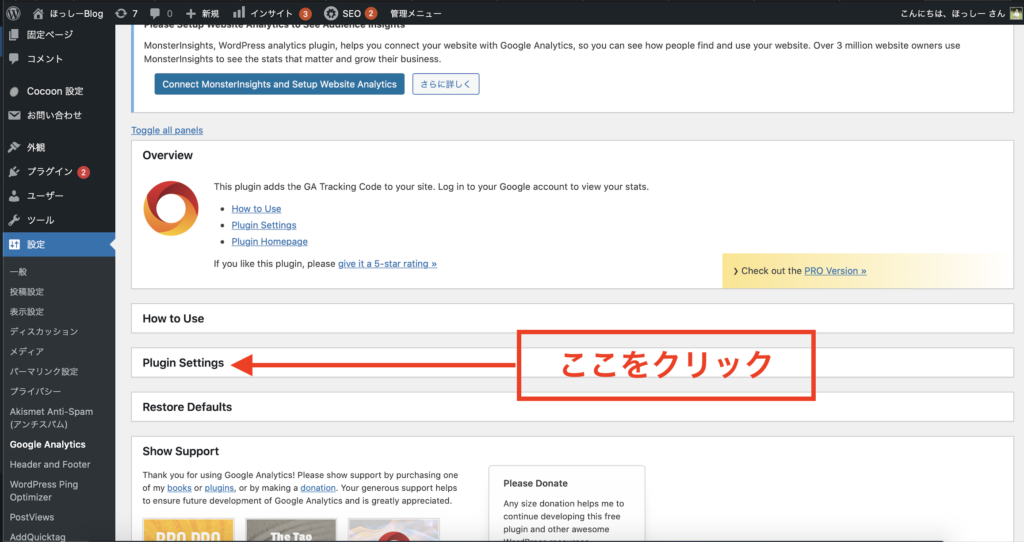Collapse the Overview panel heading
Viewport: 1024px width, 542px height.
(168, 155)
